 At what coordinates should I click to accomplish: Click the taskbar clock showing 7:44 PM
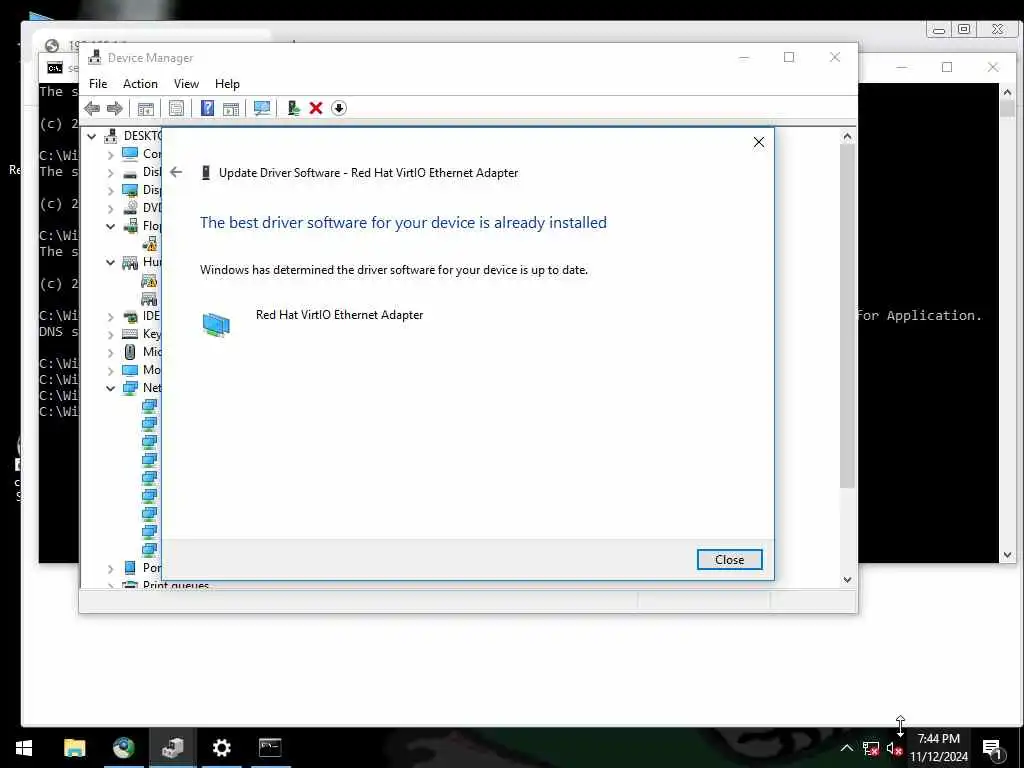coord(938,748)
